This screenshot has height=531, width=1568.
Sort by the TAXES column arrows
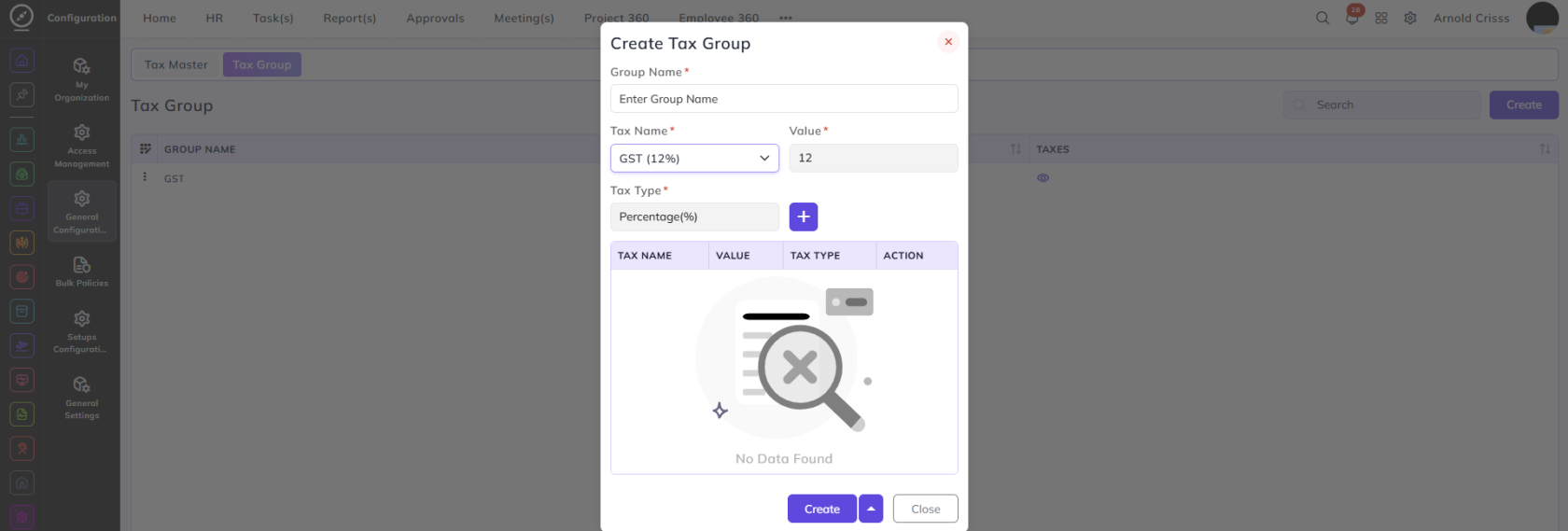pos(1545,149)
